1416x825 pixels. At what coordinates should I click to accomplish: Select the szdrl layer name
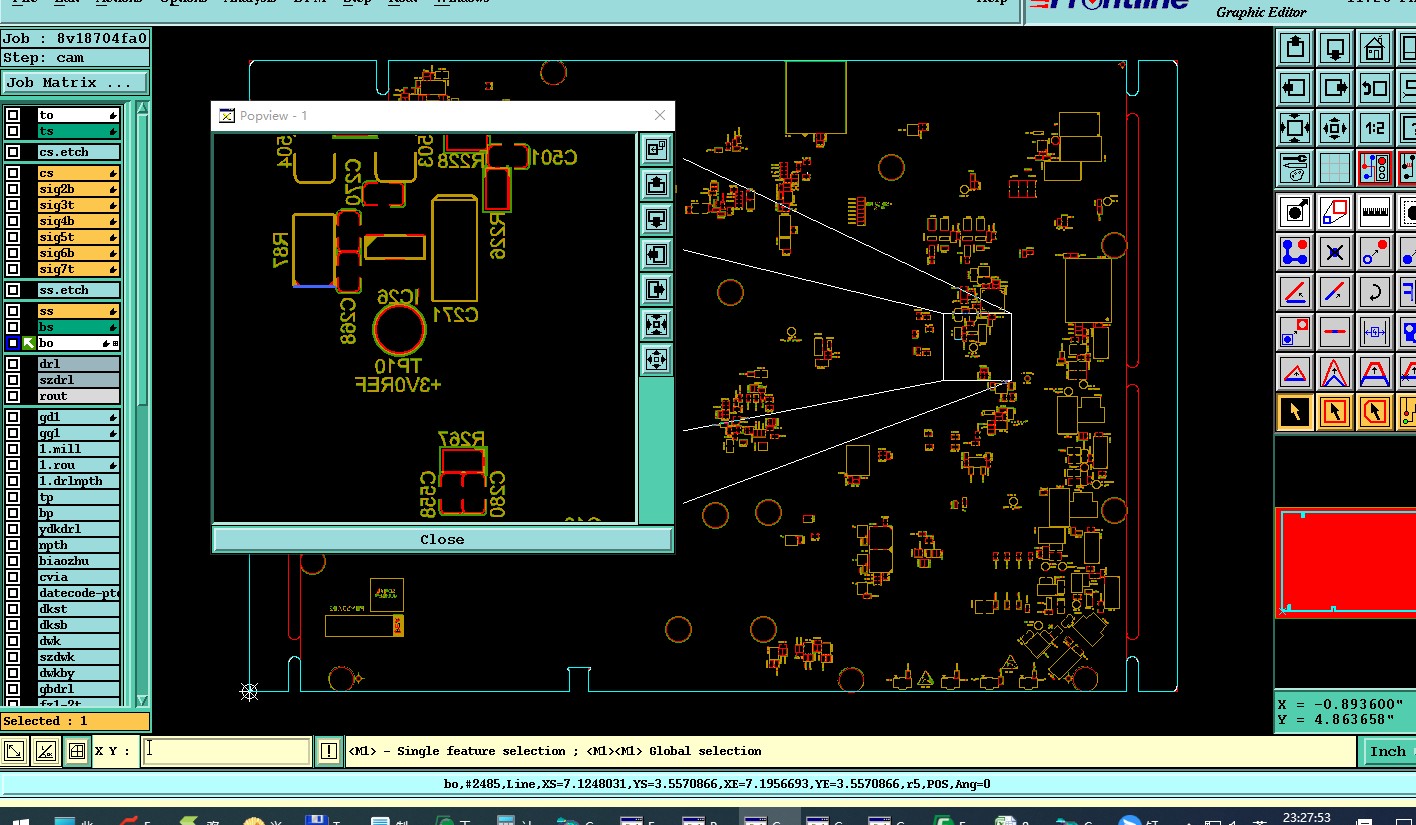pos(78,380)
